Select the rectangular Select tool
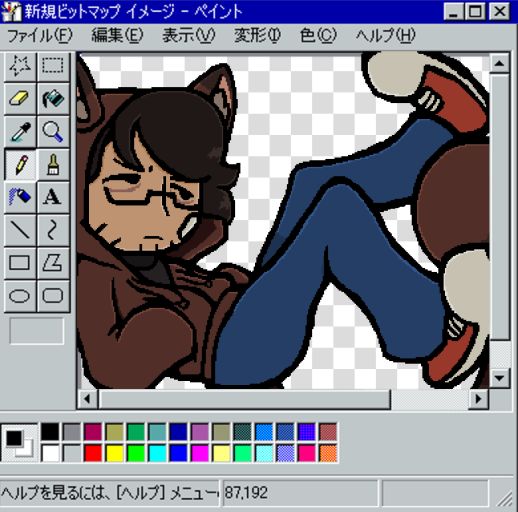The width and height of the screenshot is (518, 512). coord(53,66)
